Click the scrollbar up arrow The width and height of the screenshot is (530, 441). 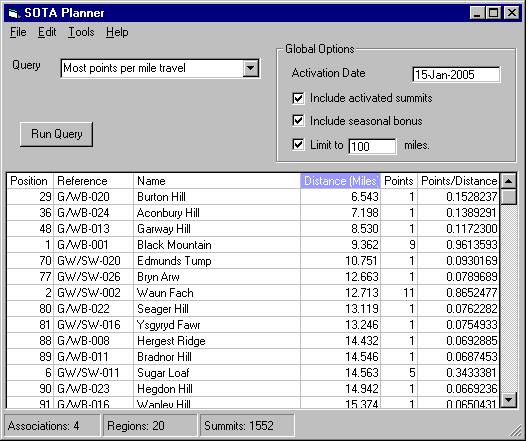point(508,181)
